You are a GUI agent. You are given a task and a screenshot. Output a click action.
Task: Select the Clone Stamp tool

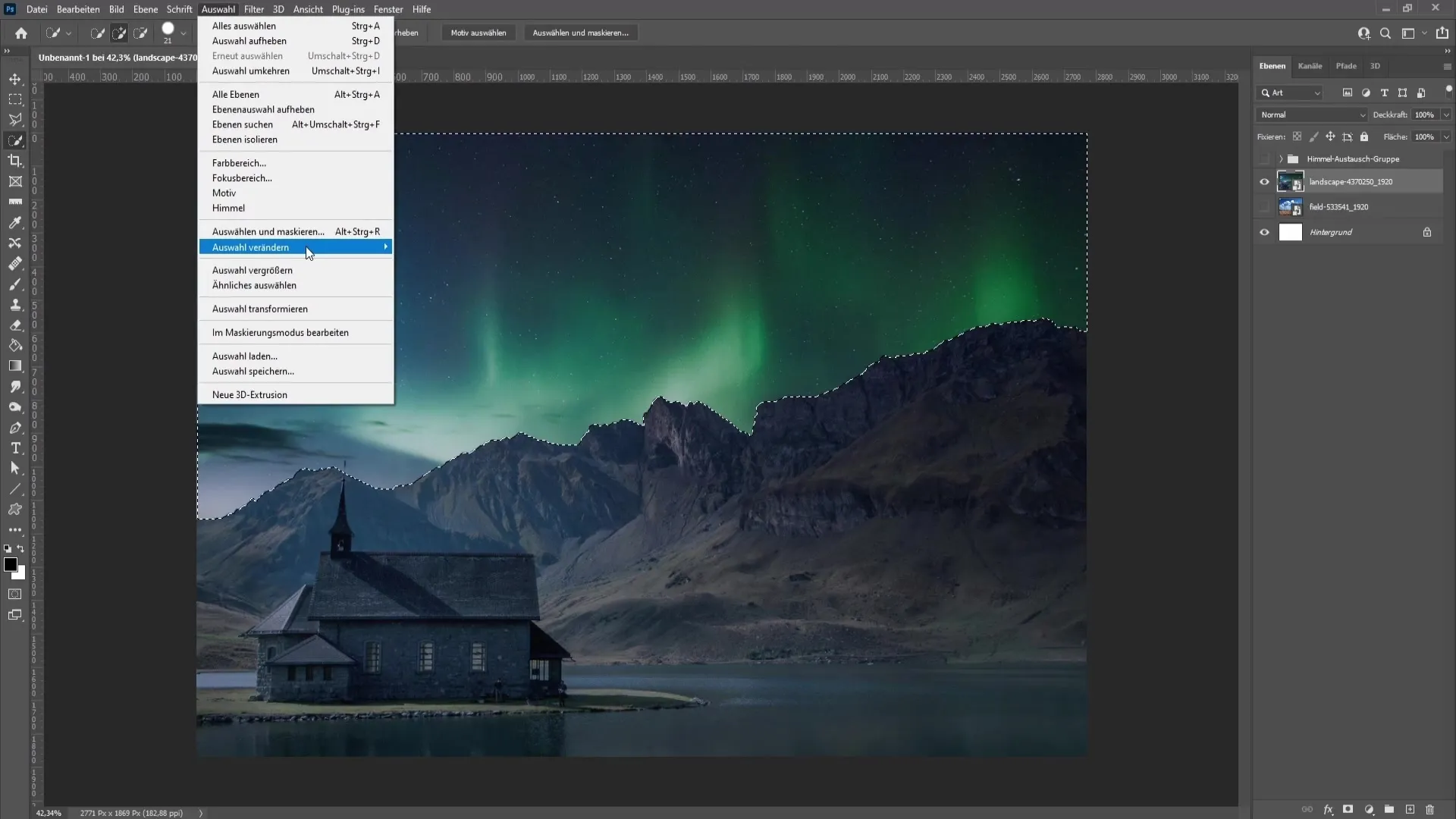[x=15, y=304]
